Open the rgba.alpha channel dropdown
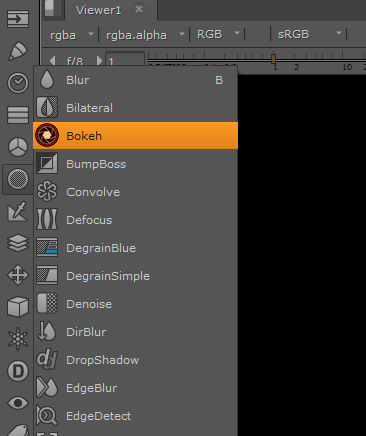 (145, 34)
